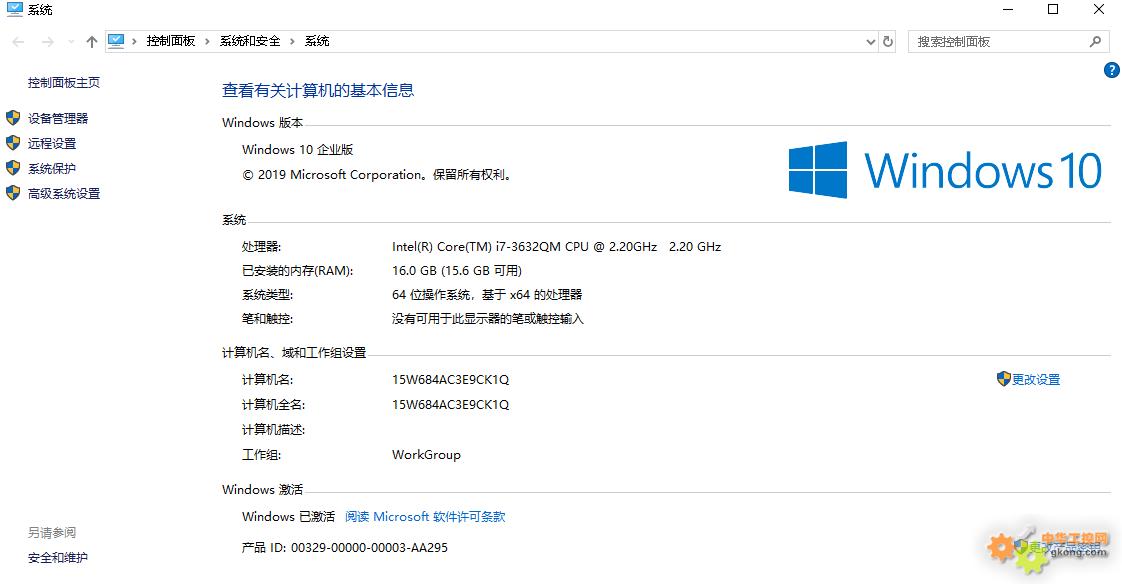
Task: Open address bar history dropdown
Action: click(x=870, y=42)
